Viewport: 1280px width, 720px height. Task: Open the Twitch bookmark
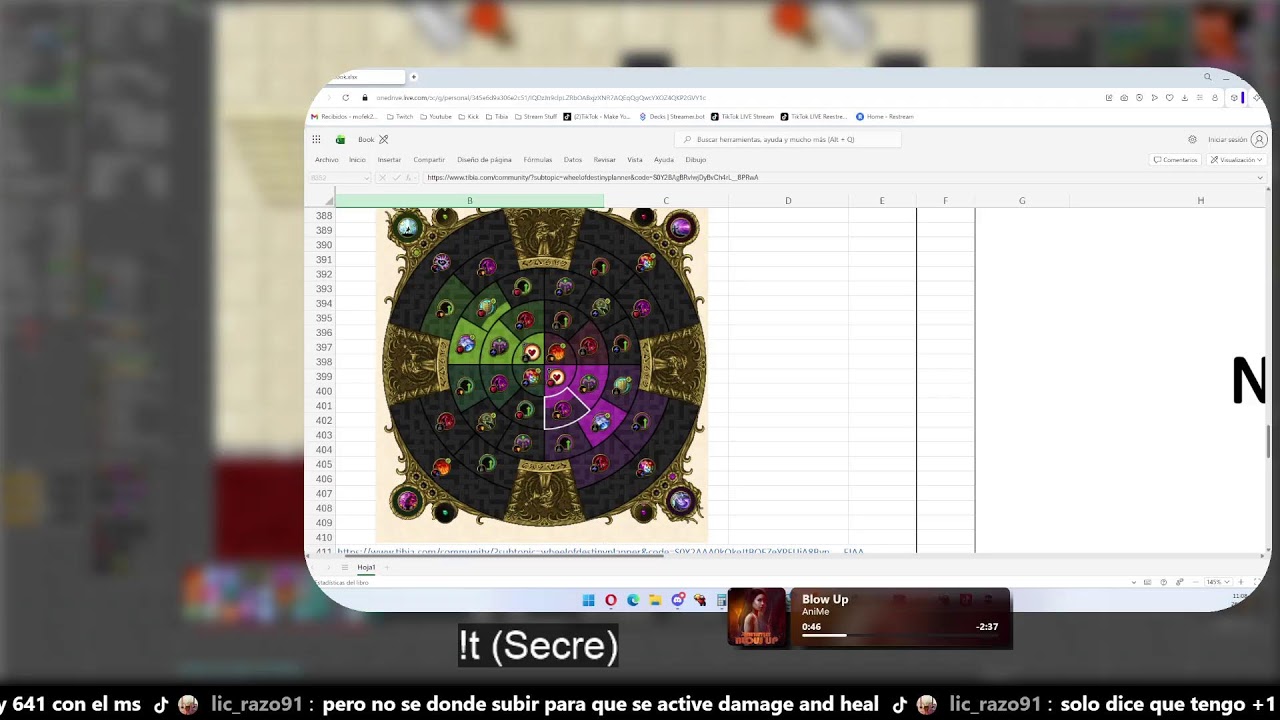399,117
